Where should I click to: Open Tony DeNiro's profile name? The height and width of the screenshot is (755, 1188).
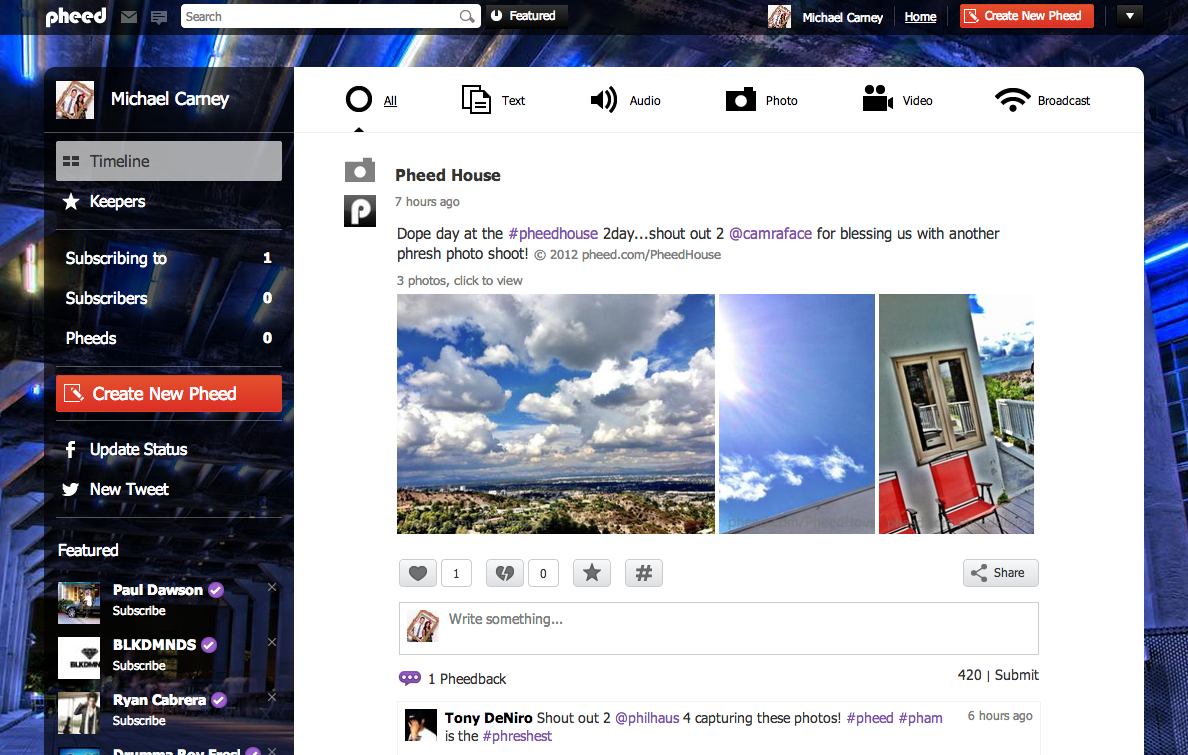point(489,718)
